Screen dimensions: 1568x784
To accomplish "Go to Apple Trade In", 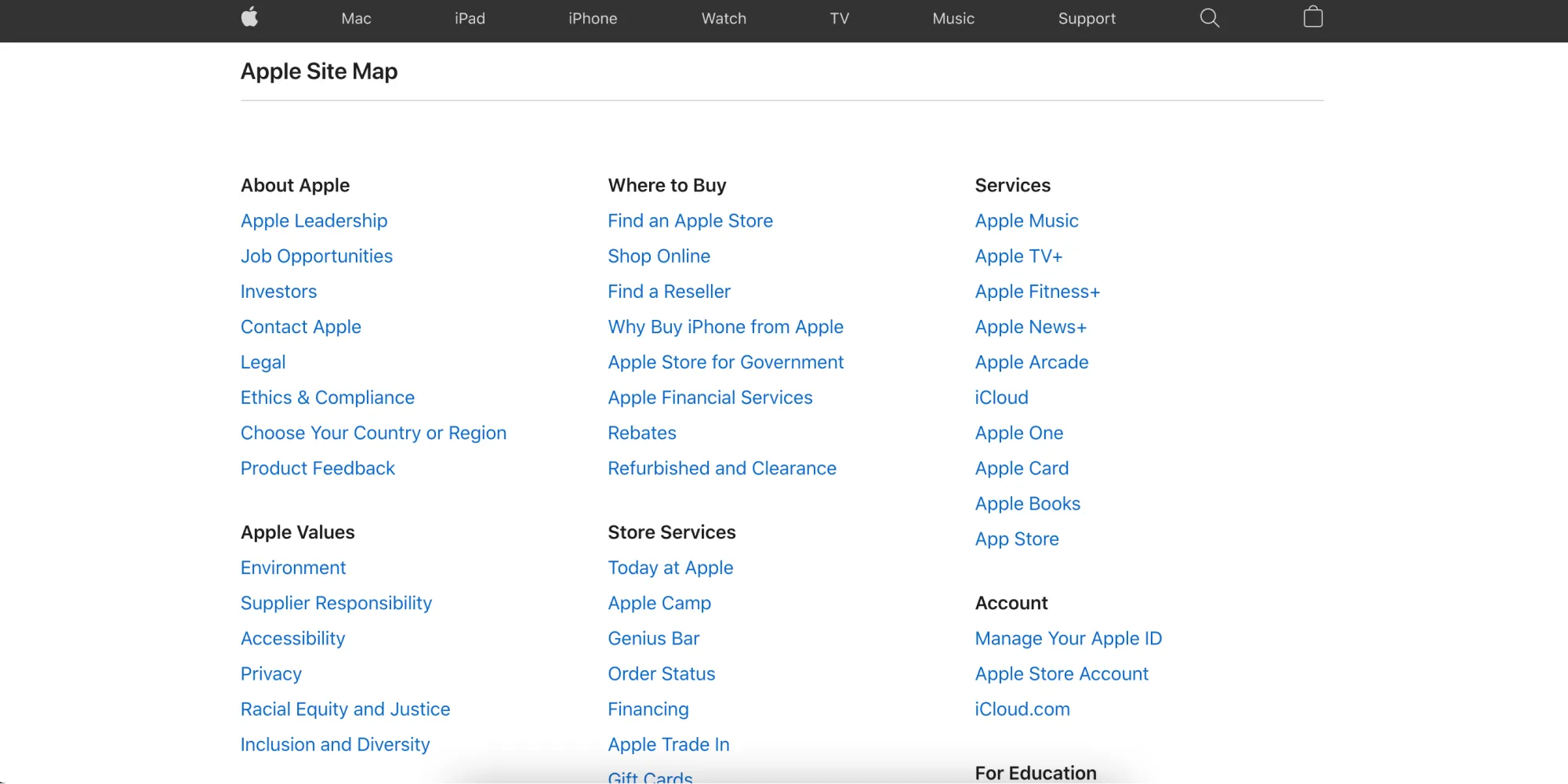I will (668, 744).
